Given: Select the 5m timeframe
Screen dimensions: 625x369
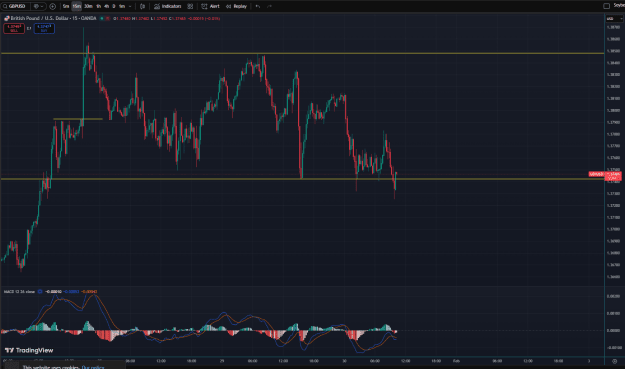Looking at the screenshot, I should coord(66,6).
